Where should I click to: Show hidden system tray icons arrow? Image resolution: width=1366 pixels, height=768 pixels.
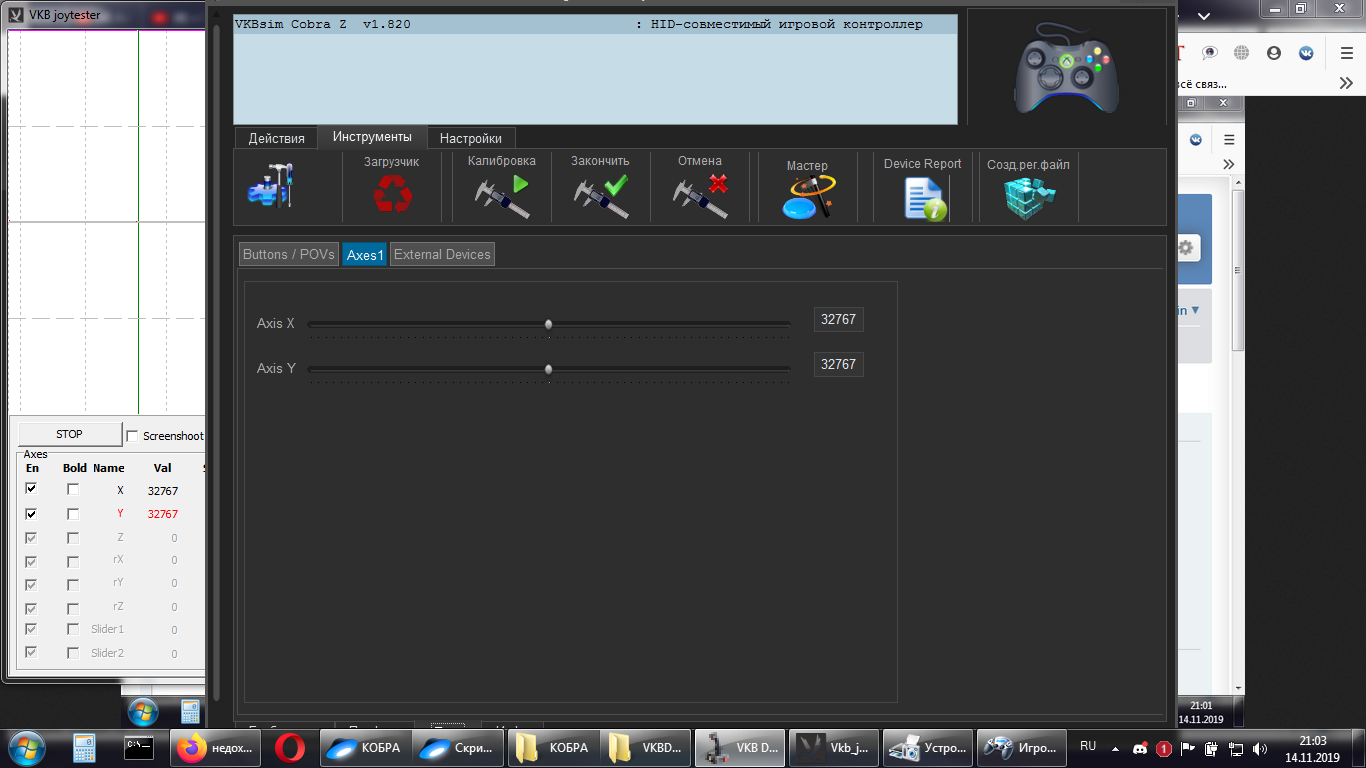[x=1115, y=748]
